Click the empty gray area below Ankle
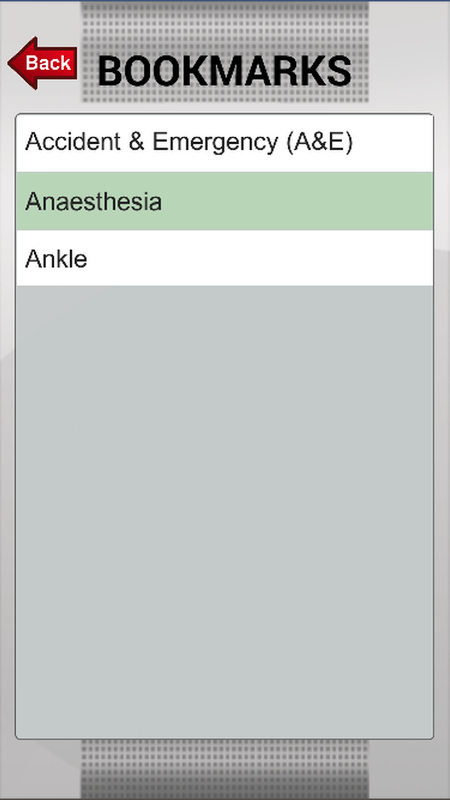Image resolution: width=450 pixels, height=800 pixels. click(x=224, y=511)
